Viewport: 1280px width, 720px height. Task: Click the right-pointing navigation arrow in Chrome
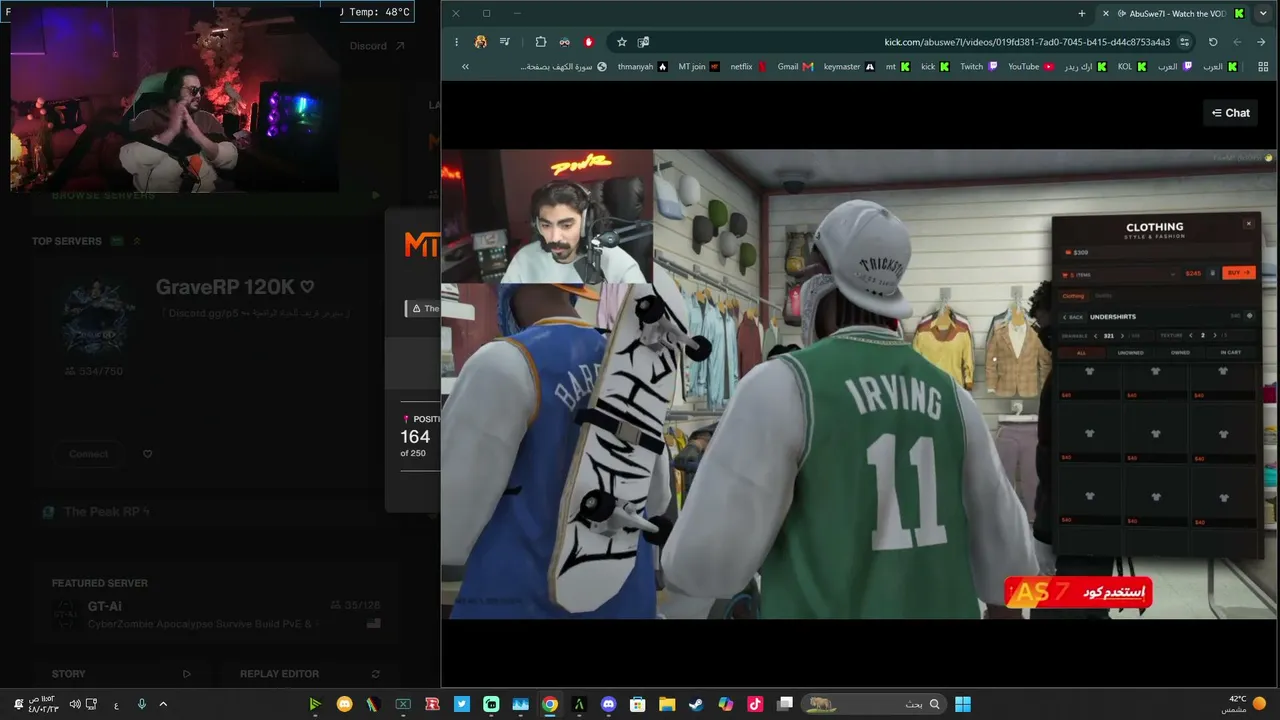click(1261, 42)
